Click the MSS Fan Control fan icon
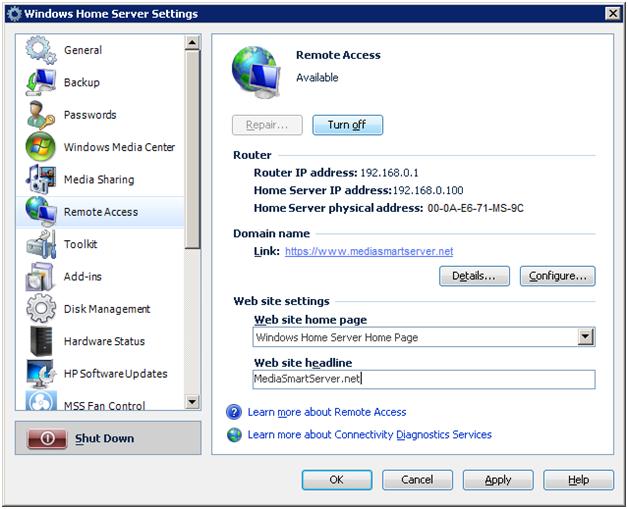 pos(40,401)
